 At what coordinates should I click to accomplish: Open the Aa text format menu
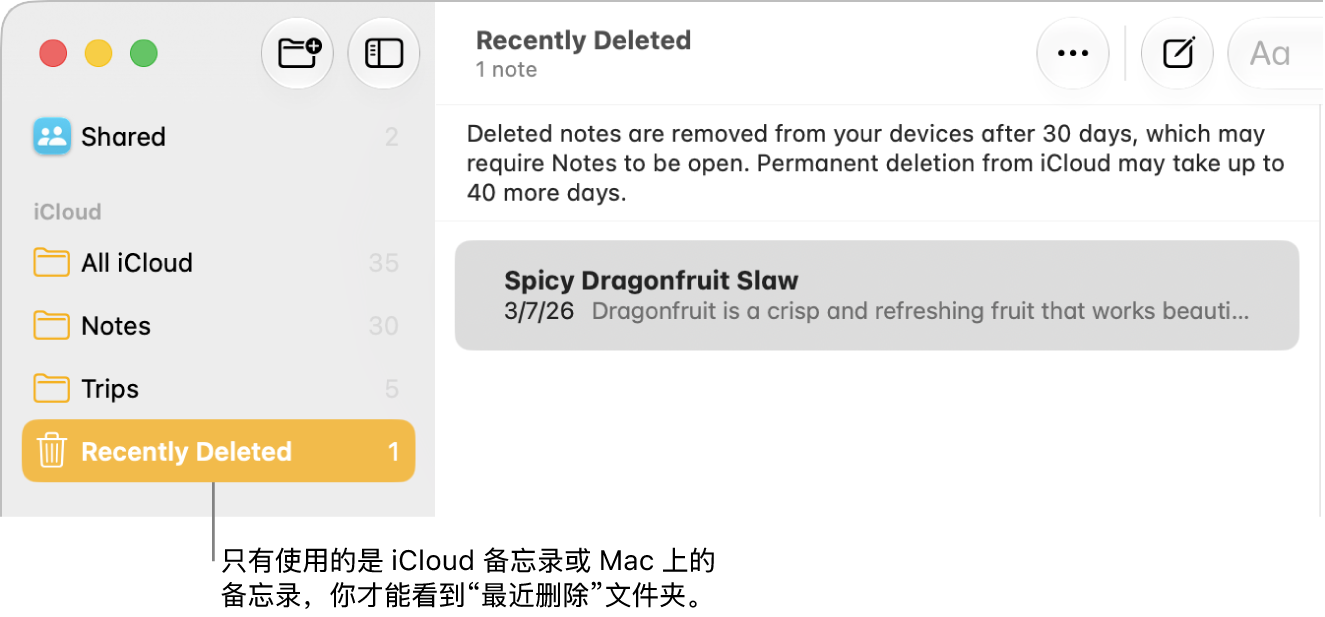[1271, 53]
